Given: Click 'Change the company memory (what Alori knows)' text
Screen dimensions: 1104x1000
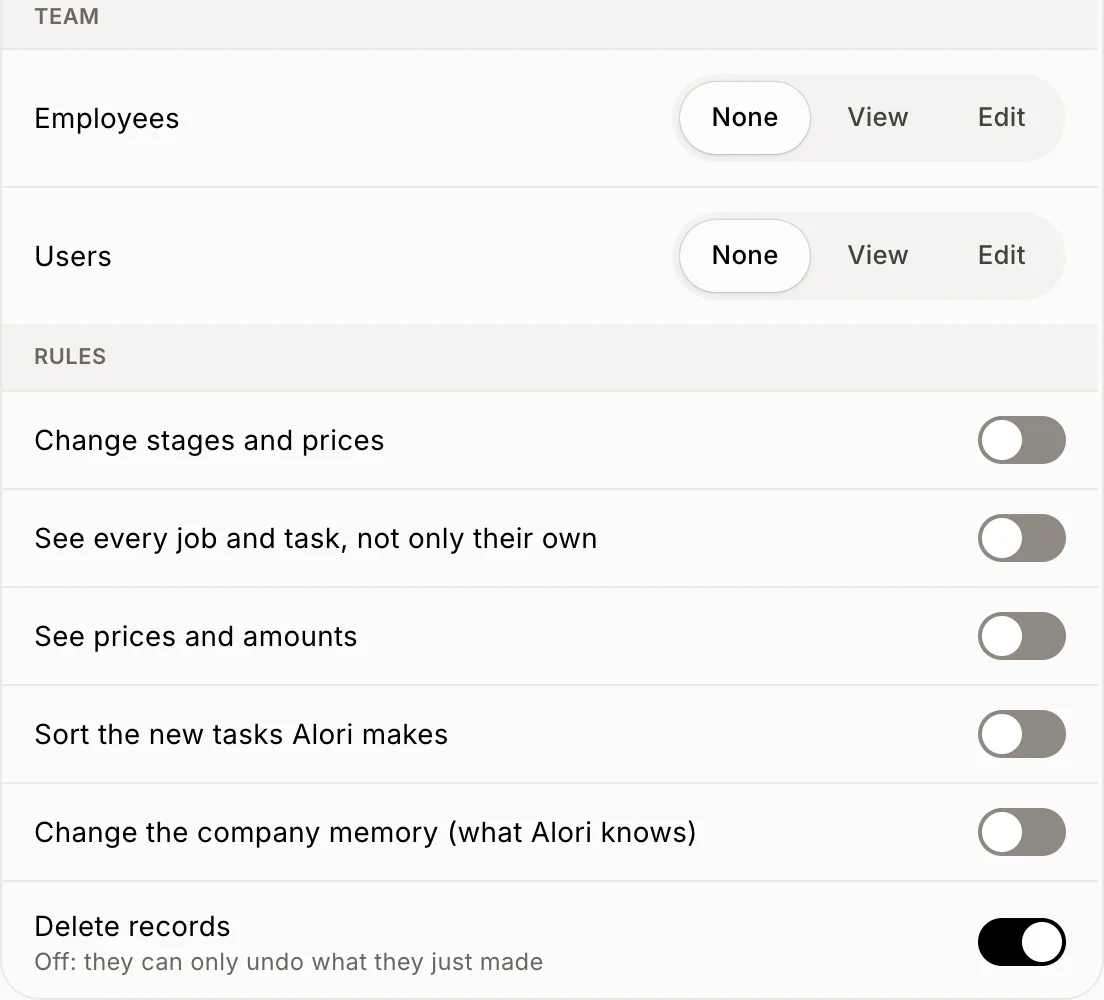Looking at the screenshot, I should click(x=365, y=832).
